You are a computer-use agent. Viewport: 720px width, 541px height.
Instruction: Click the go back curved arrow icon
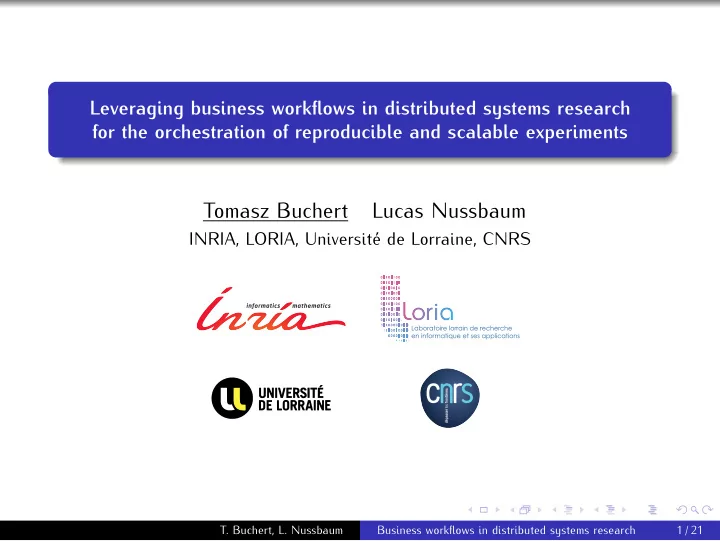[x=682, y=510]
